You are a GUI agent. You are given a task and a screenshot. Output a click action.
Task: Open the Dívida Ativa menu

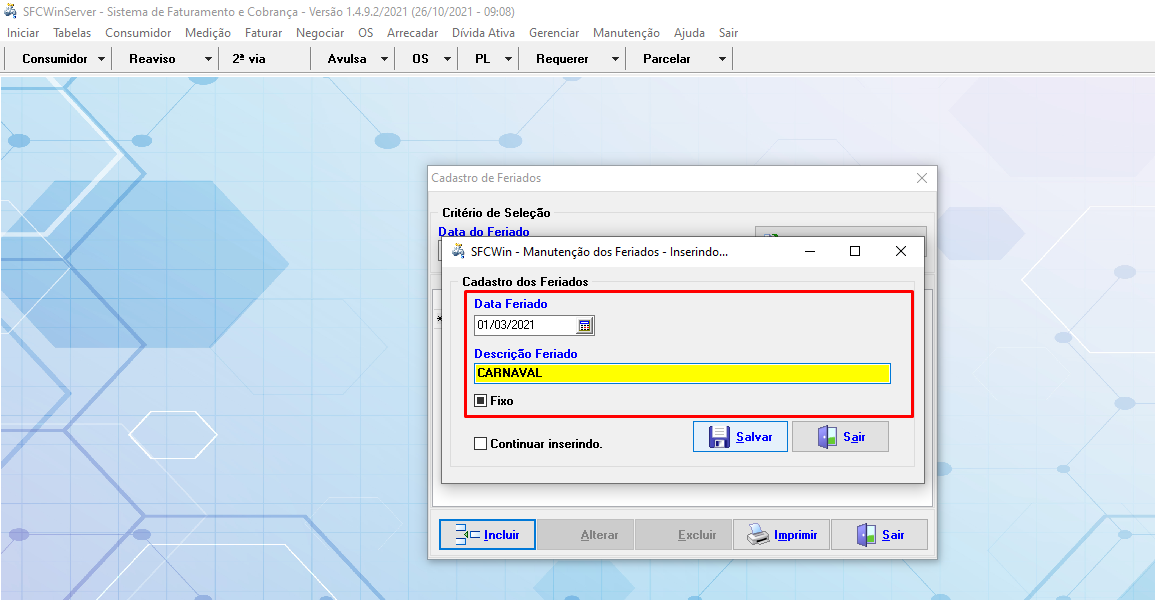pos(484,33)
